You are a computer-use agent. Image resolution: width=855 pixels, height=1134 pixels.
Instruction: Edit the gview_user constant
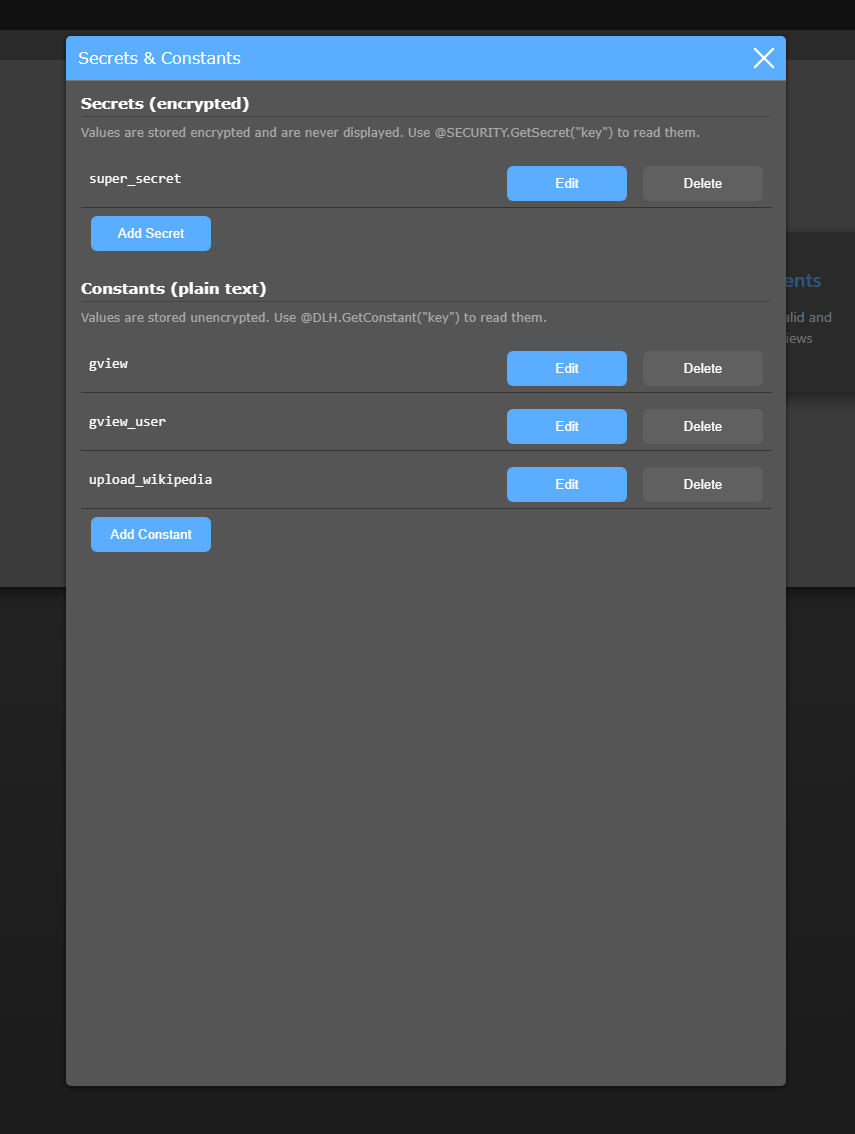(566, 427)
